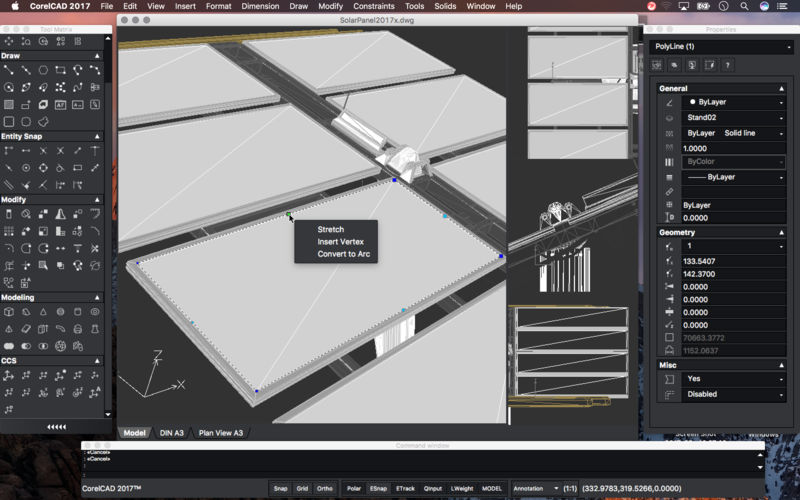This screenshot has width=800, height=500.
Task: Toggle QInput in status bar
Action: (433, 488)
